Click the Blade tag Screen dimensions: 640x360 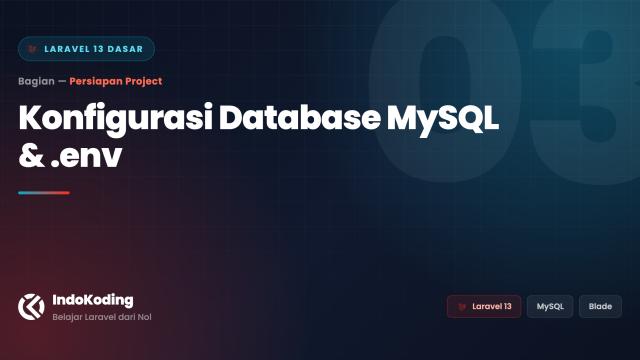tap(600, 307)
